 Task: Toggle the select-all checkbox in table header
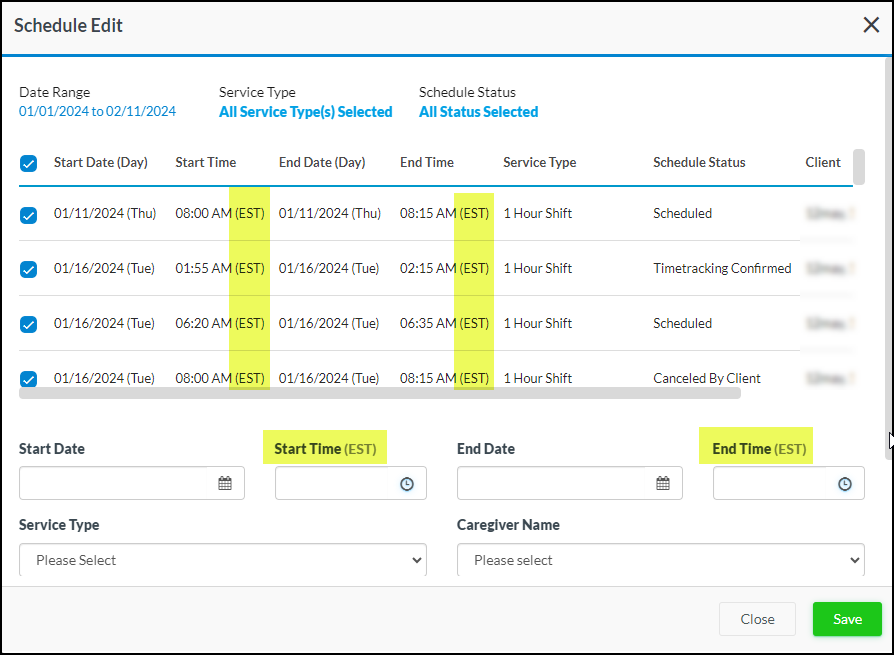click(29, 163)
